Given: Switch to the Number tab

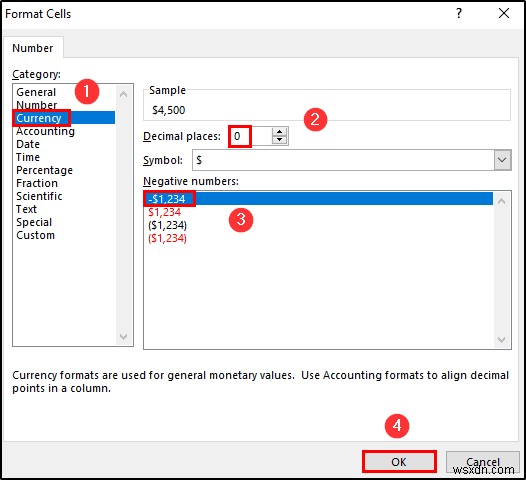Looking at the screenshot, I should point(33,48).
